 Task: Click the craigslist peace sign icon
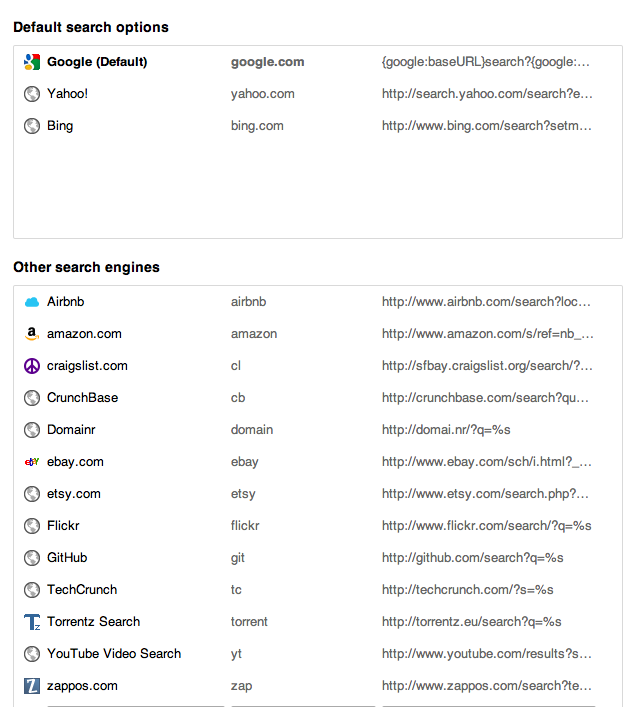click(x=32, y=366)
